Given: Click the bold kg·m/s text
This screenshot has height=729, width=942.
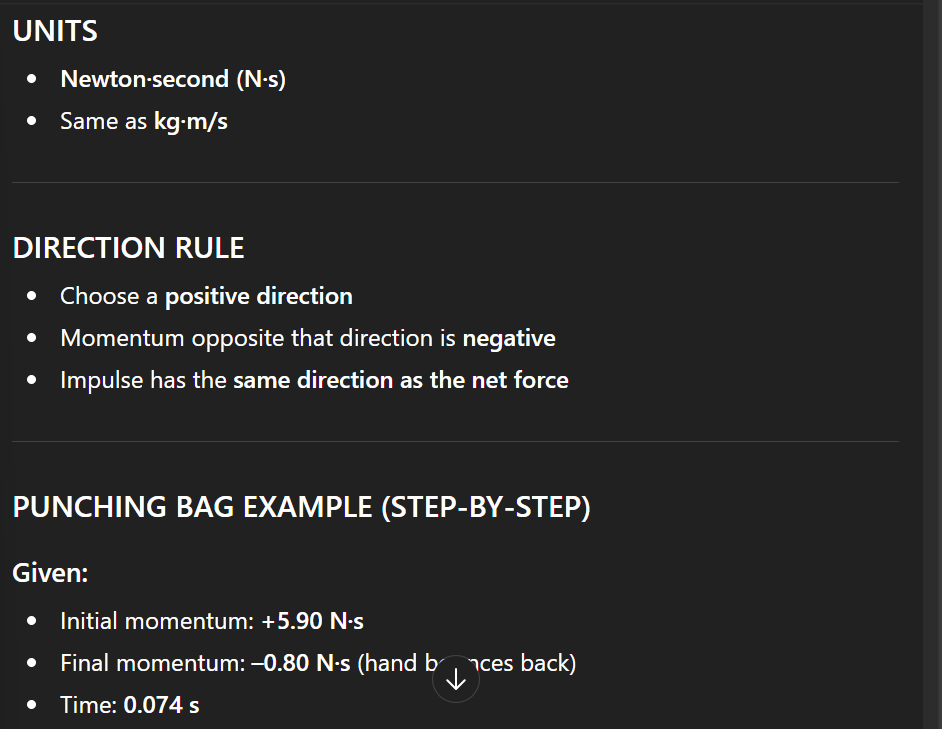Looking at the screenshot, I should [190, 121].
